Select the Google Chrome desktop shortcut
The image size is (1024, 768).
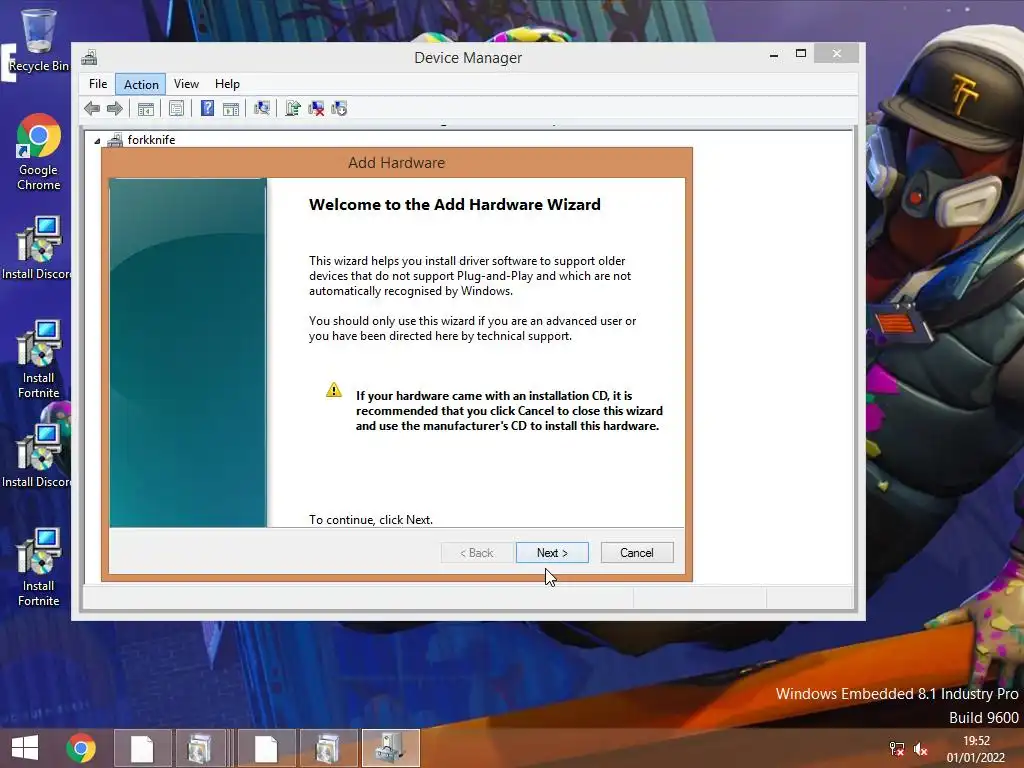pos(39,152)
